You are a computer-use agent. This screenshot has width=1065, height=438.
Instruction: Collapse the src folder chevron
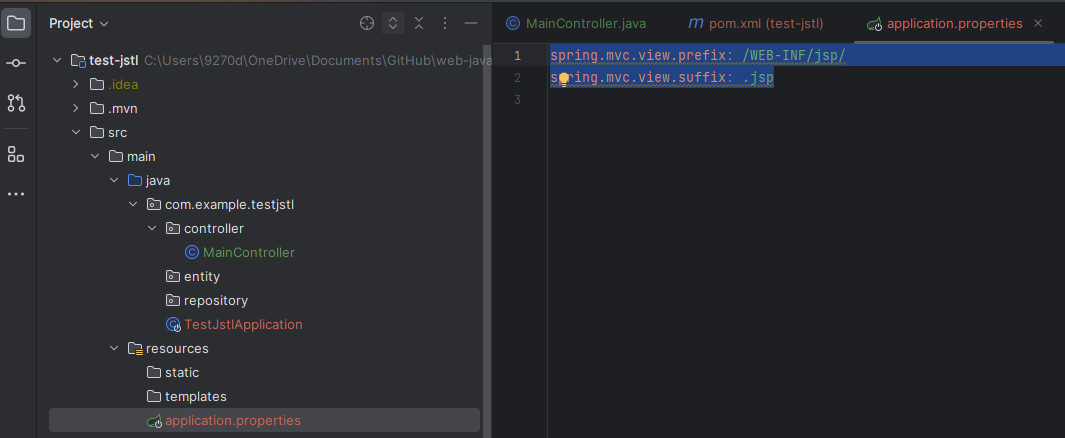click(76, 132)
